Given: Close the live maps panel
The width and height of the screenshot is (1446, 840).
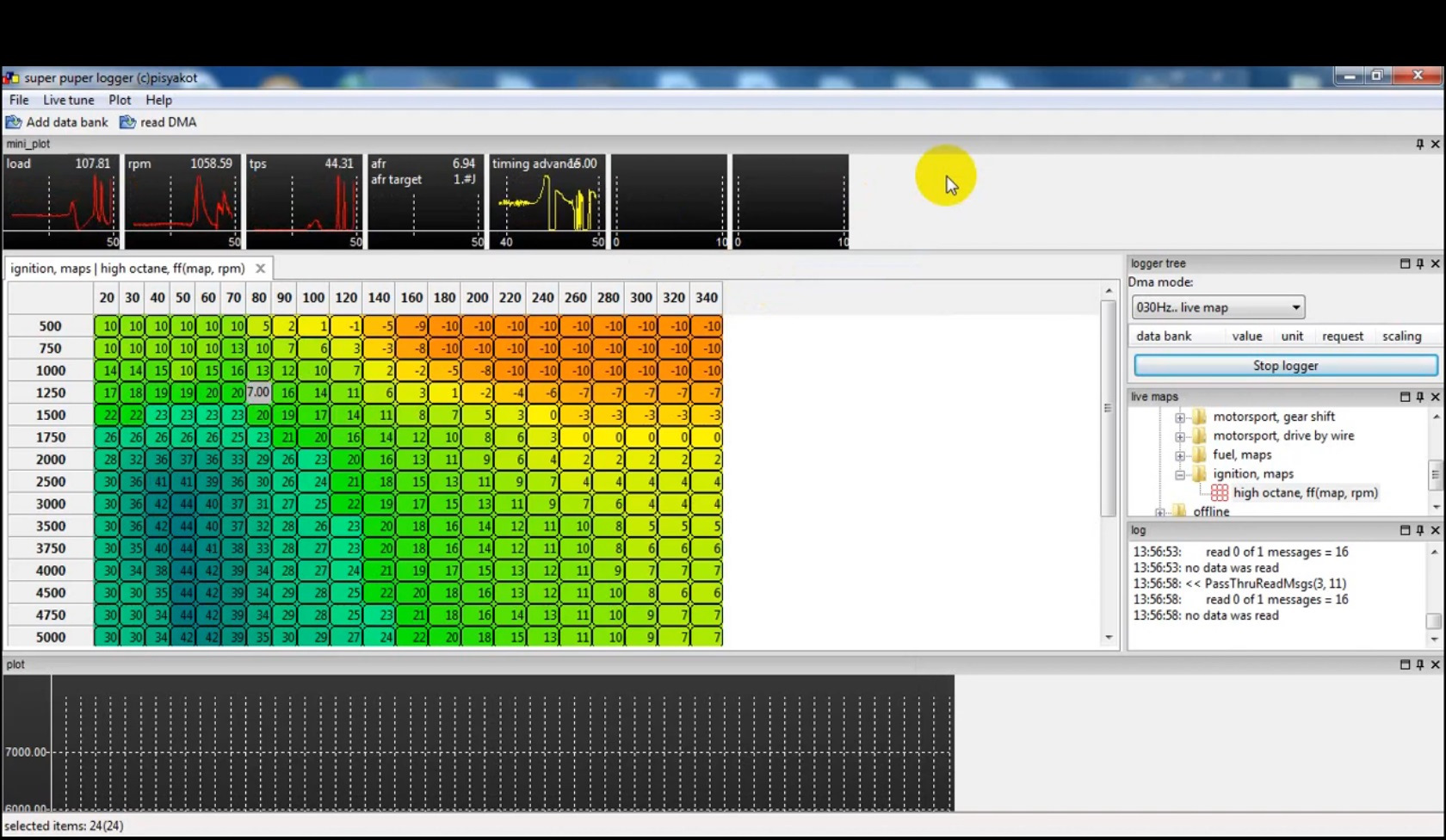Looking at the screenshot, I should pyautogui.click(x=1435, y=397).
